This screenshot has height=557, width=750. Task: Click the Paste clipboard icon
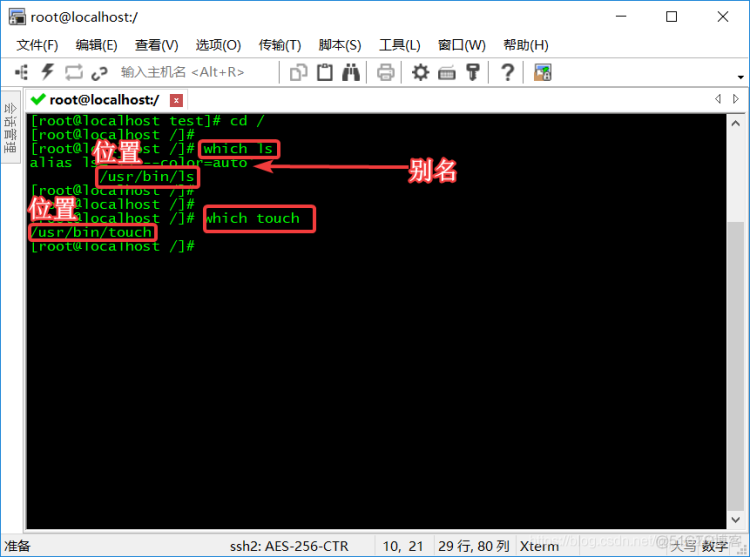tap(325, 72)
